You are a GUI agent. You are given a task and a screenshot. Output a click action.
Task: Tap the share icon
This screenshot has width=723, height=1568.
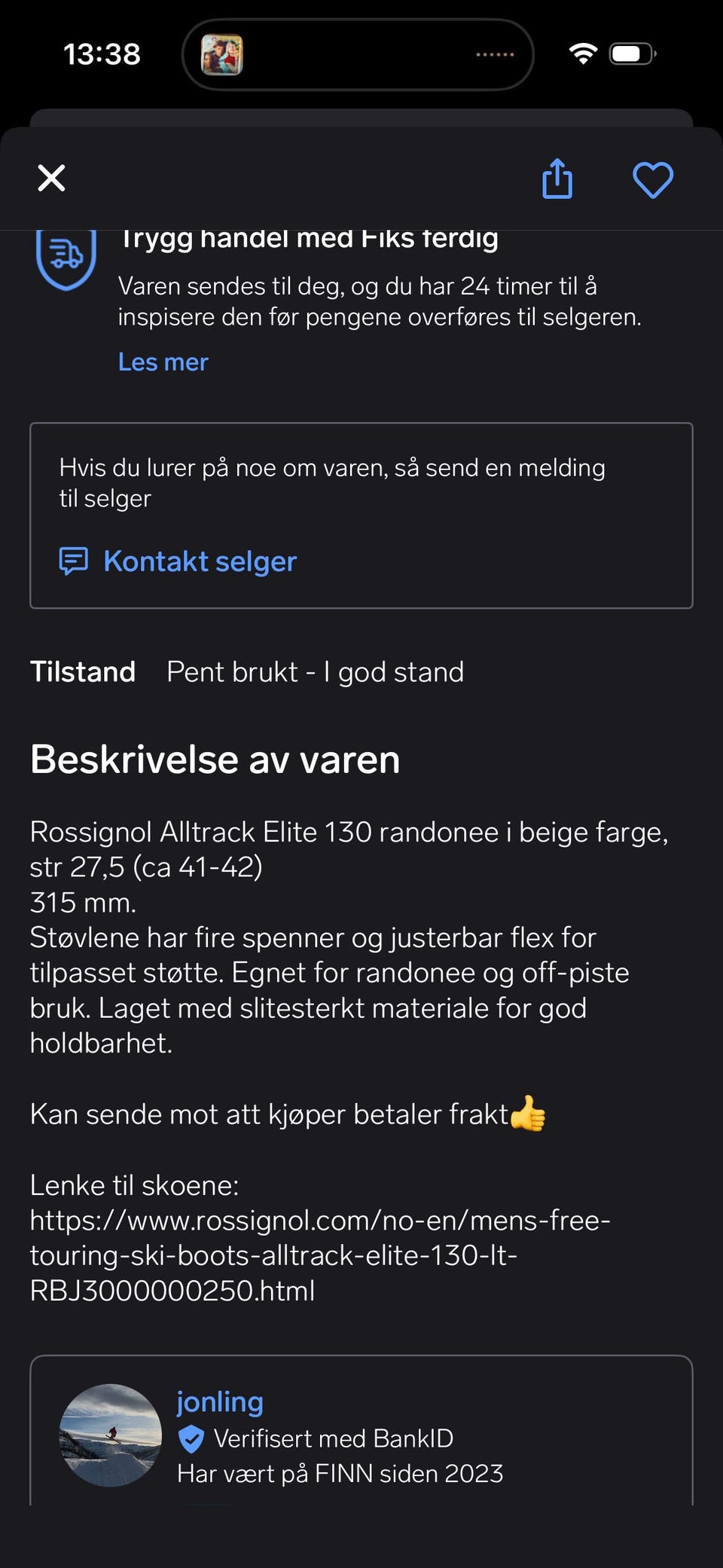pyautogui.click(x=557, y=179)
